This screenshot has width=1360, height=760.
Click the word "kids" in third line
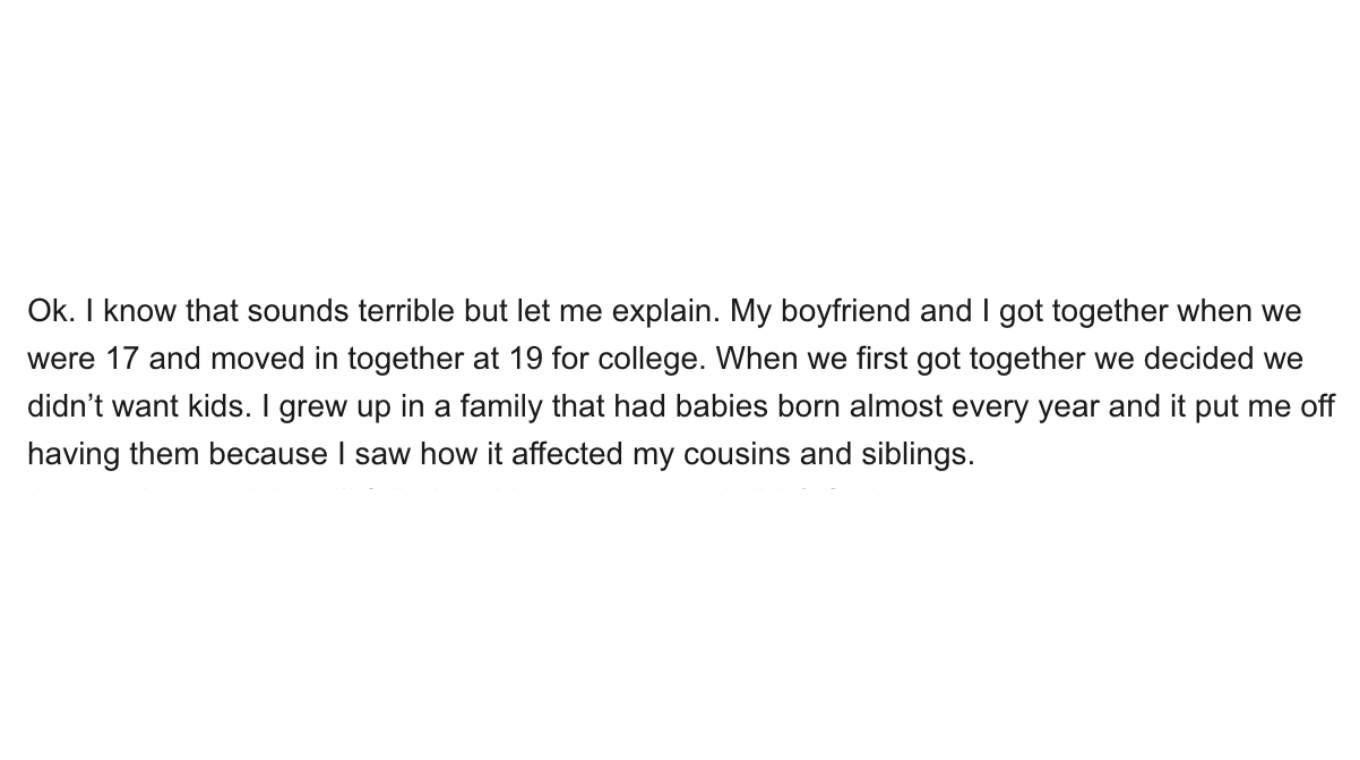point(210,407)
